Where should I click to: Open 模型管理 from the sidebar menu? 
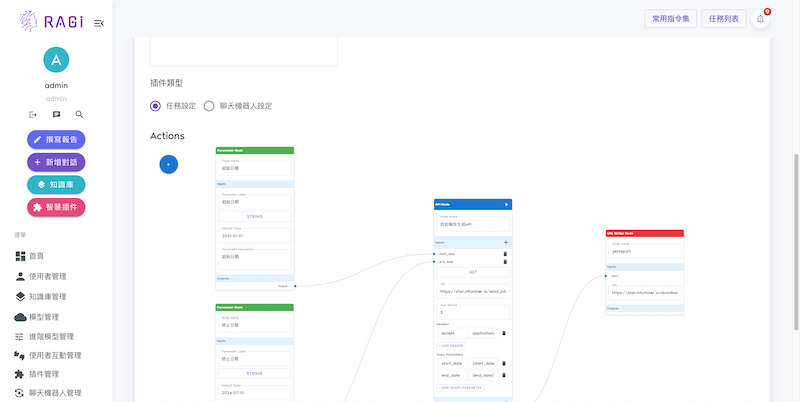(44, 317)
